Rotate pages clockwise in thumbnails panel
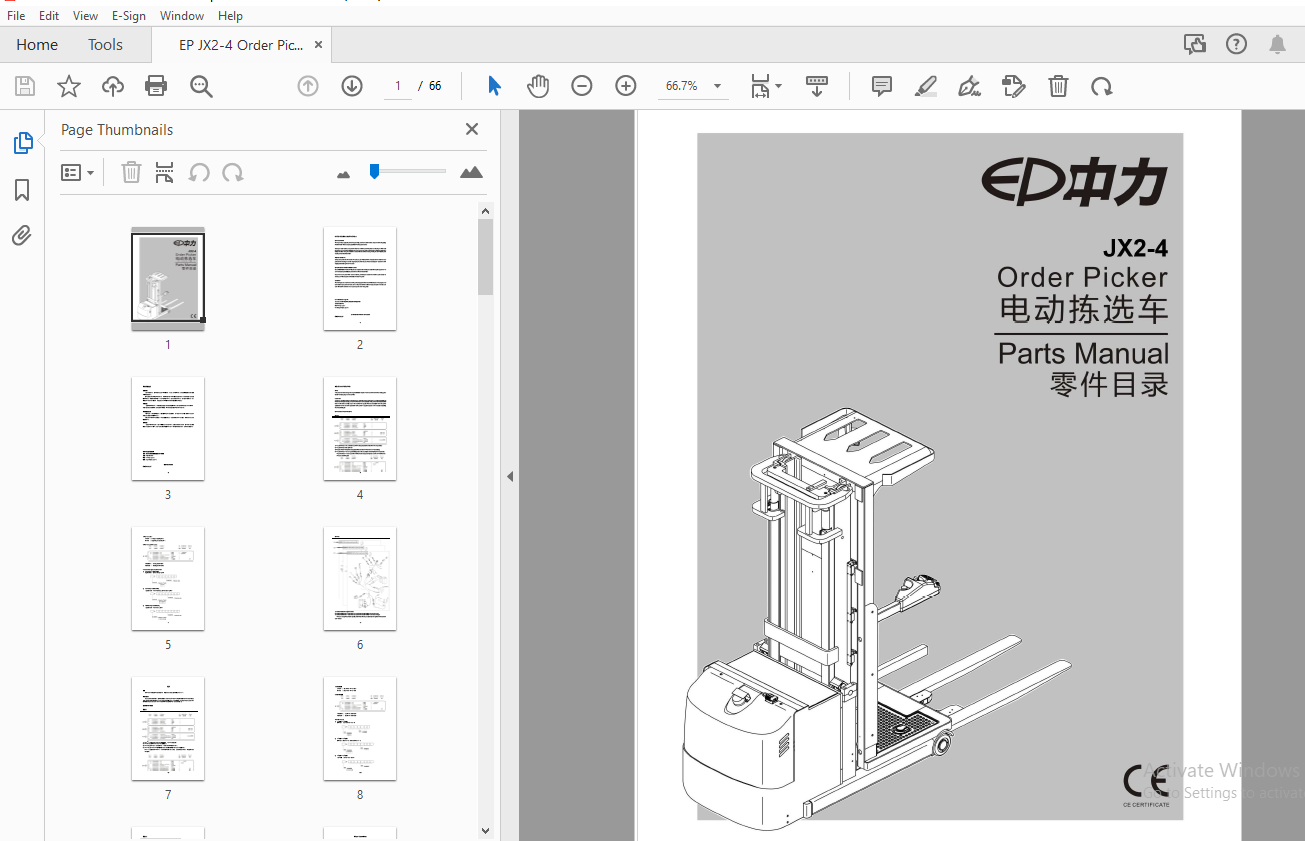This screenshot has width=1305, height=841. pyautogui.click(x=233, y=173)
